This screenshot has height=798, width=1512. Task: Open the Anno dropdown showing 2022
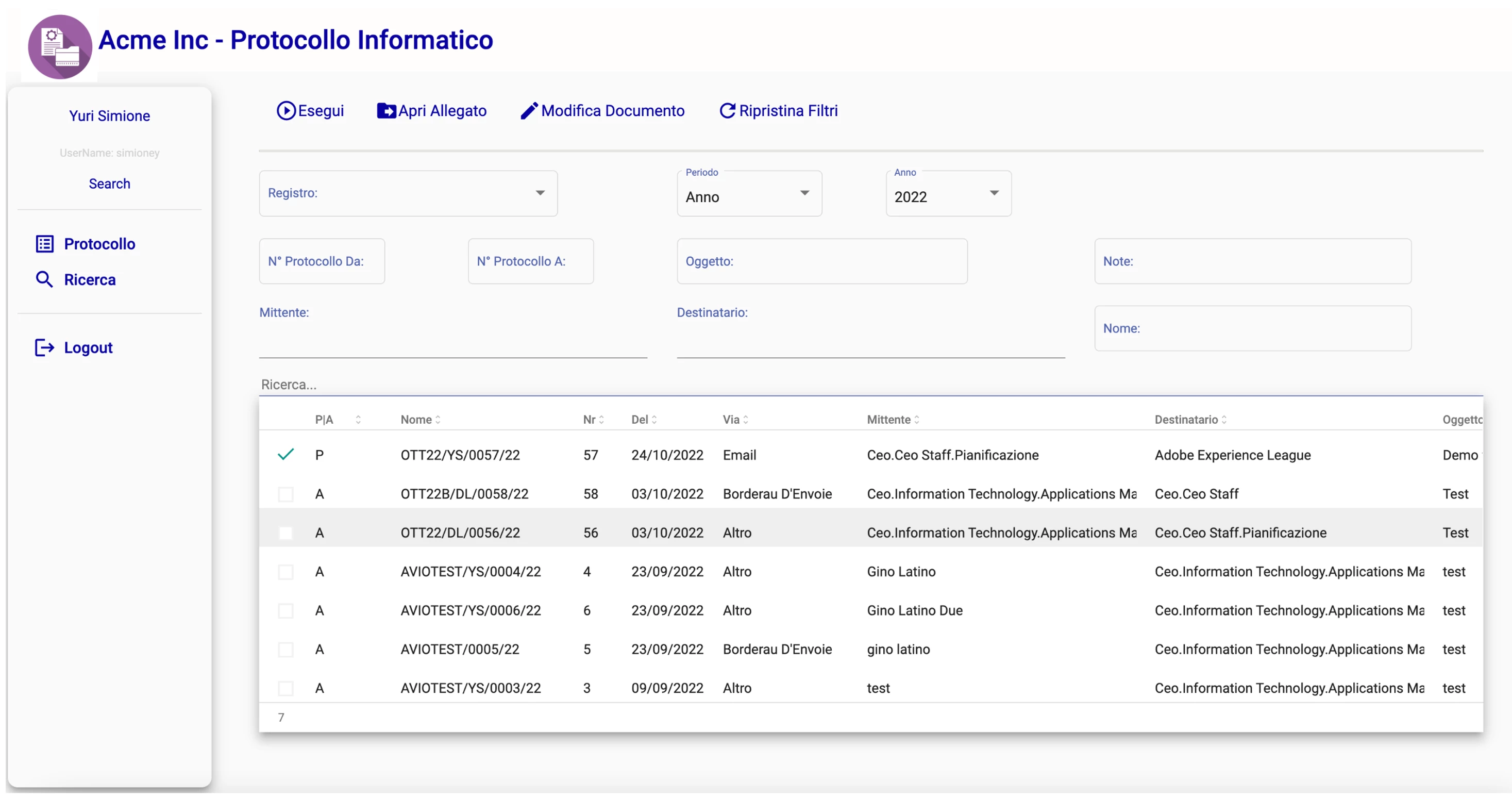click(948, 195)
